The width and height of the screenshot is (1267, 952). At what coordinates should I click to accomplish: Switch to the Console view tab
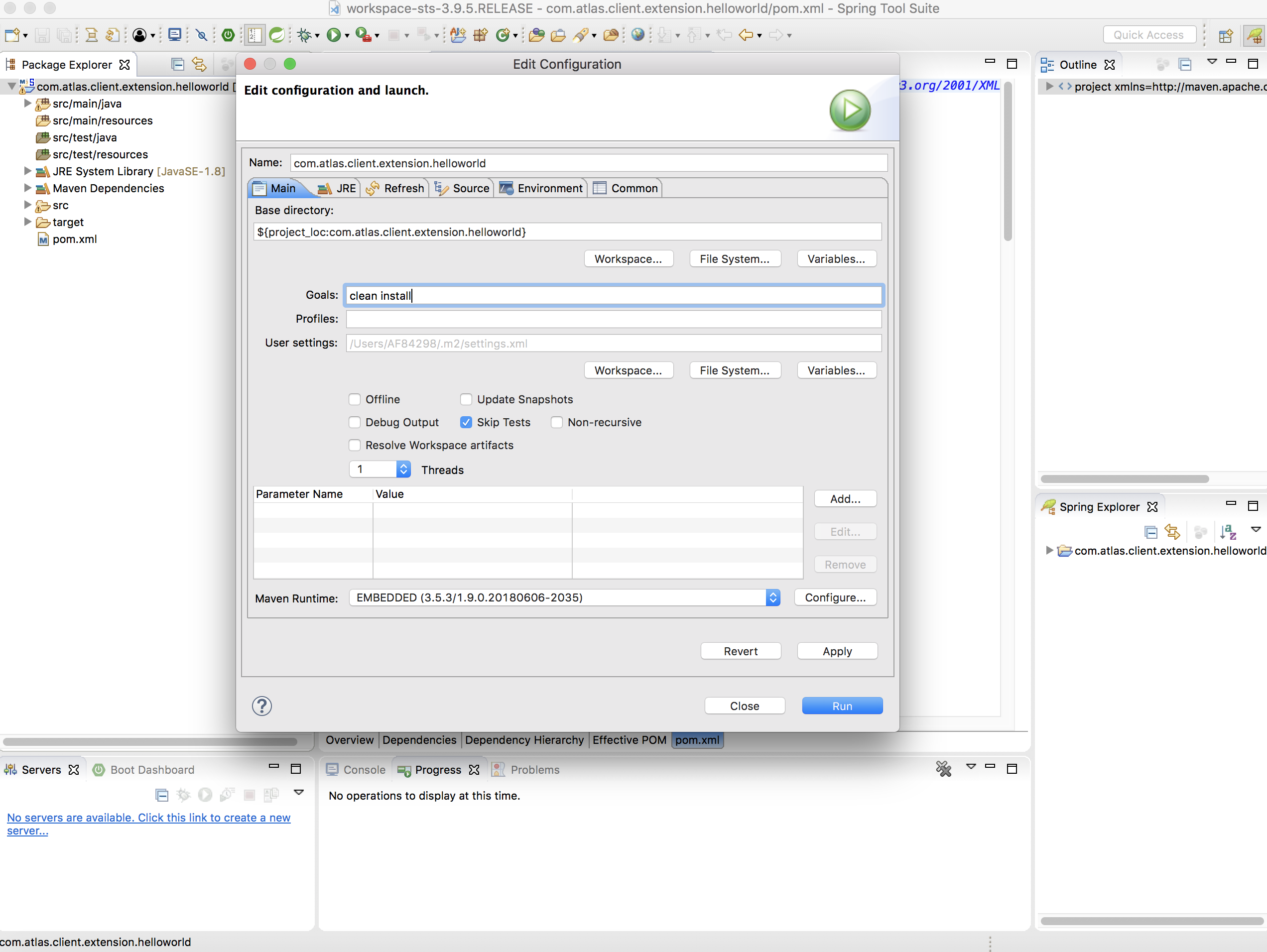click(x=356, y=770)
